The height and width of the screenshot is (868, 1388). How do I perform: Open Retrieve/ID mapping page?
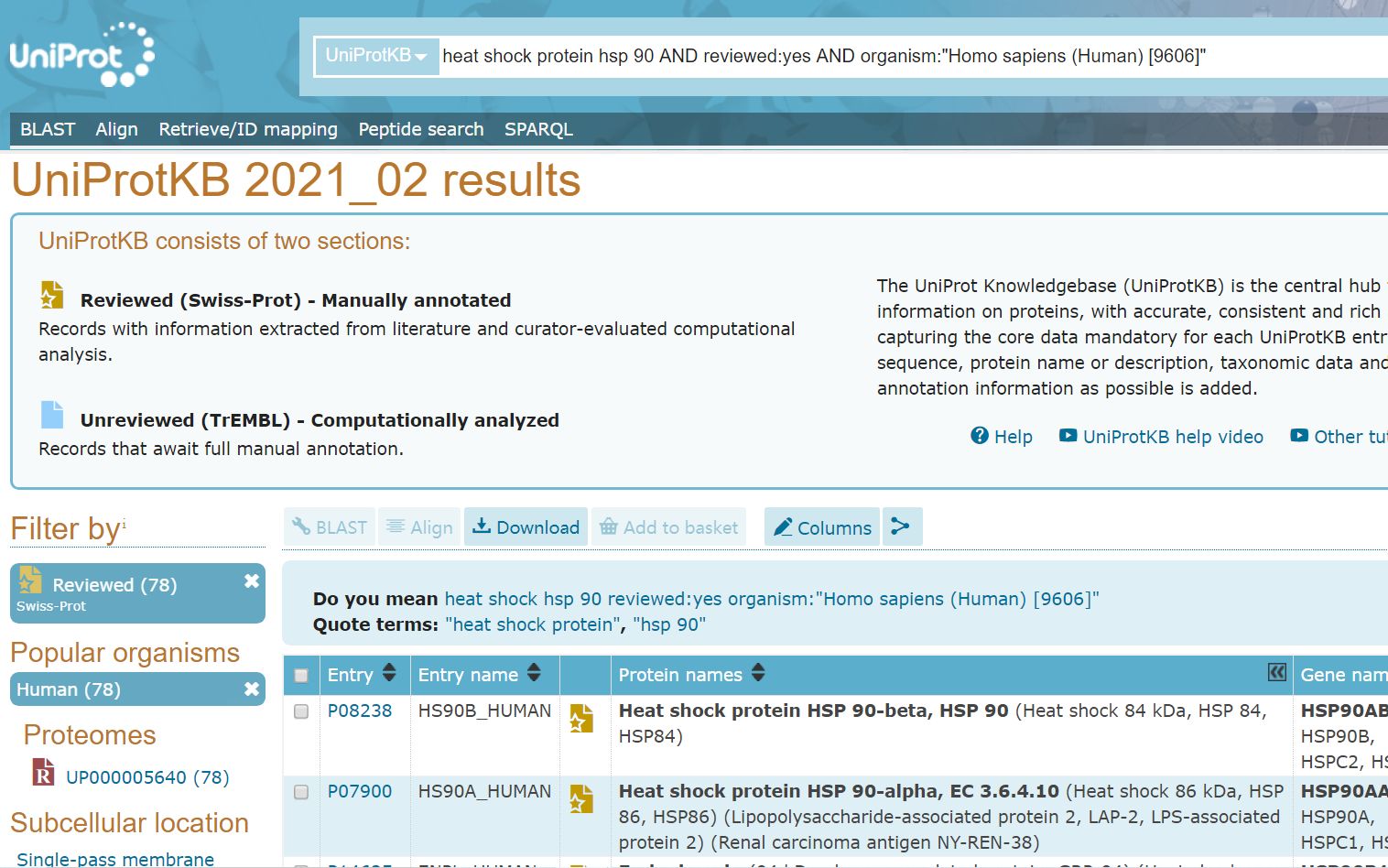click(248, 129)
